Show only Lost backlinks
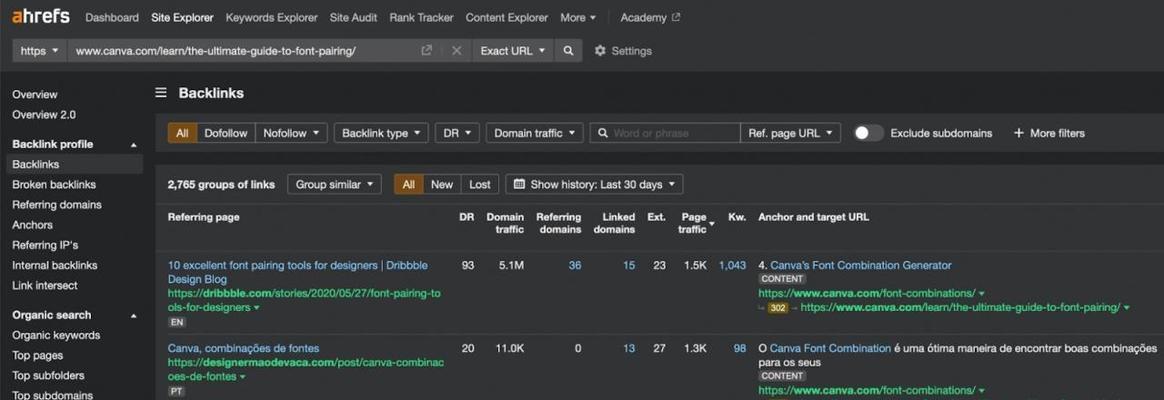 coord(480,184)
